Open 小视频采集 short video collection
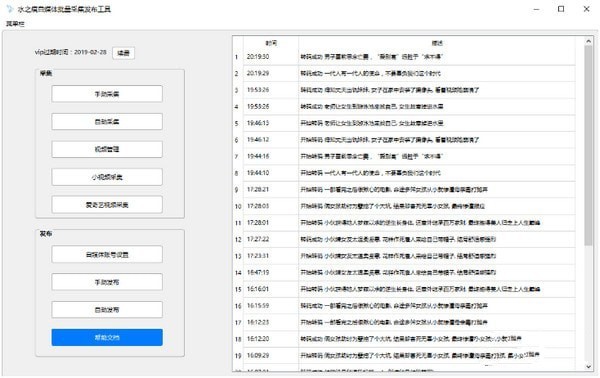This screenshot has width=600, height=378. [107, 177]
